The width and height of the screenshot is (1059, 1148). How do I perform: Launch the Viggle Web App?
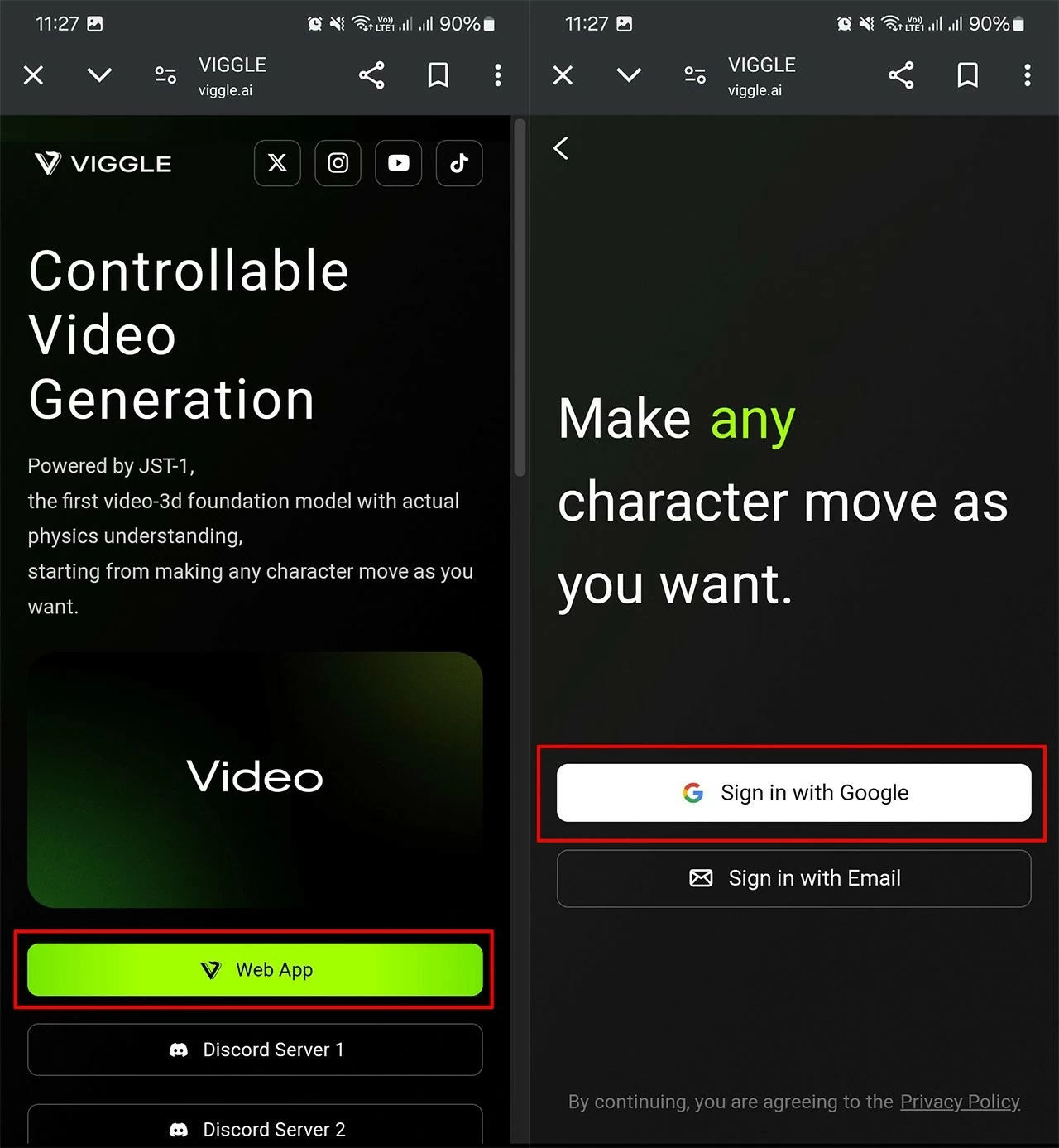(255, 969)
